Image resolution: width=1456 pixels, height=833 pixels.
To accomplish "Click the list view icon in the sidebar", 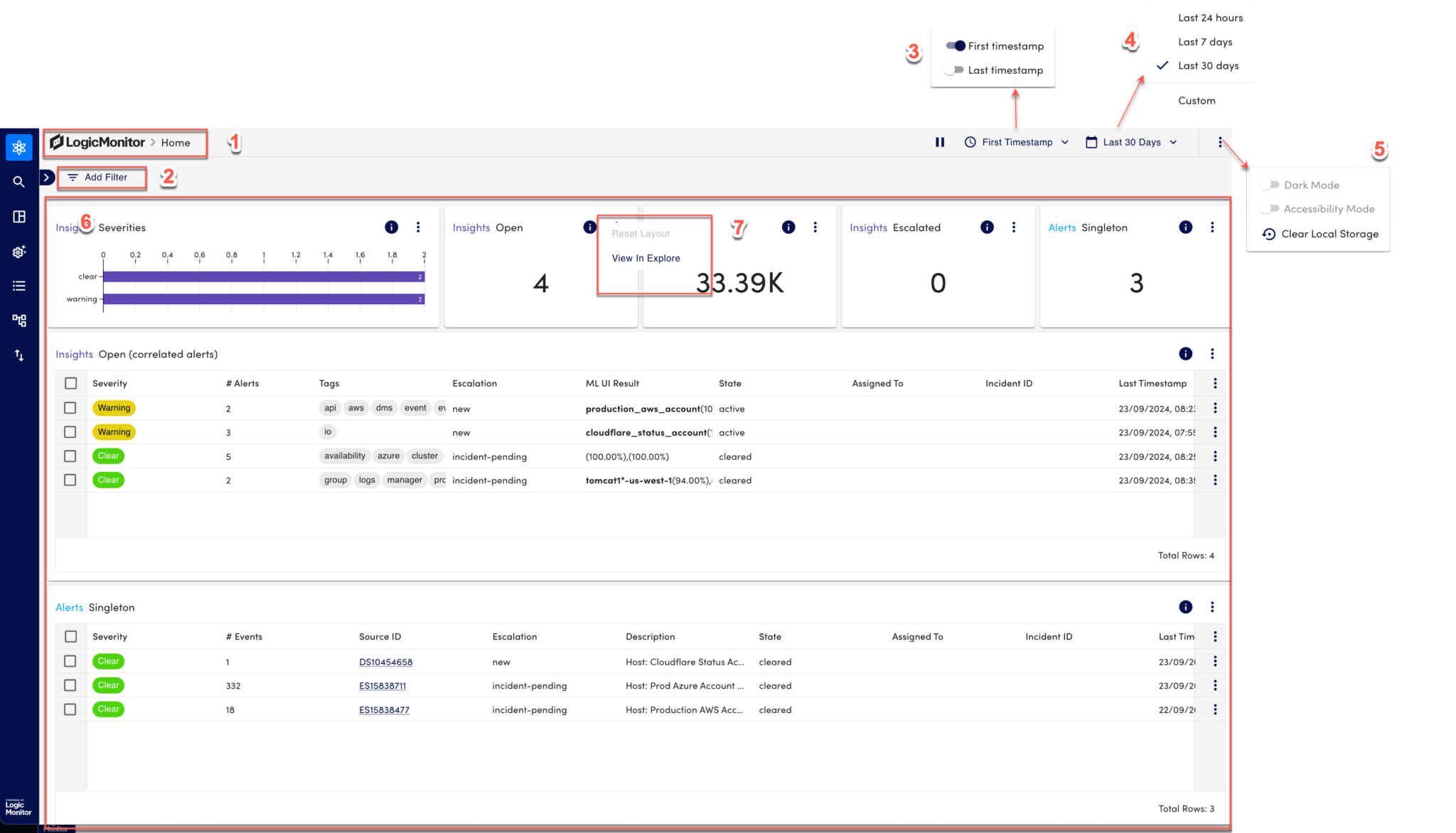I will 18,286.
